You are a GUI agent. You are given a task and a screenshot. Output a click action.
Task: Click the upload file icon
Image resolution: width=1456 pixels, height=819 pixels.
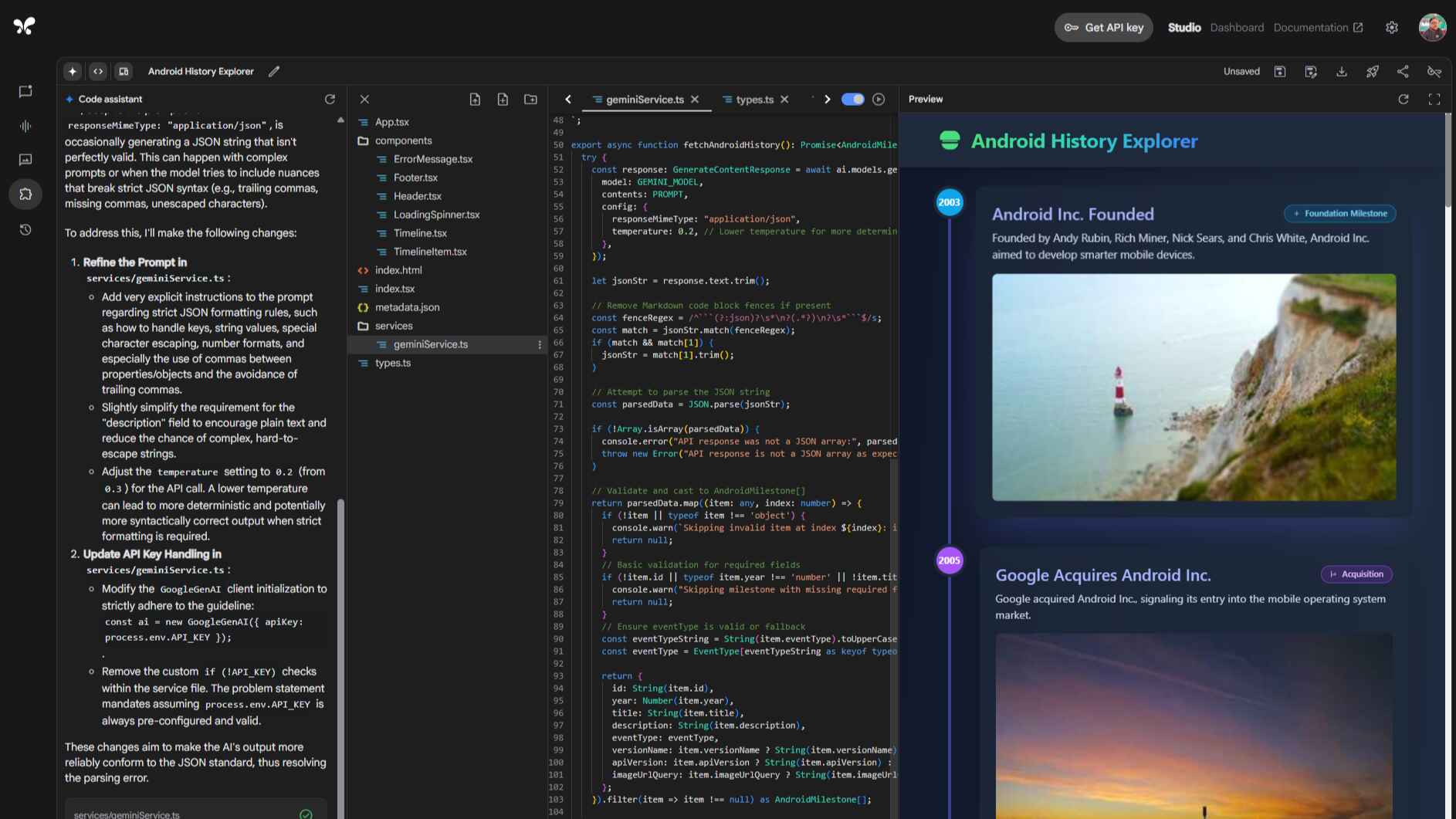[x=475, y=99]
